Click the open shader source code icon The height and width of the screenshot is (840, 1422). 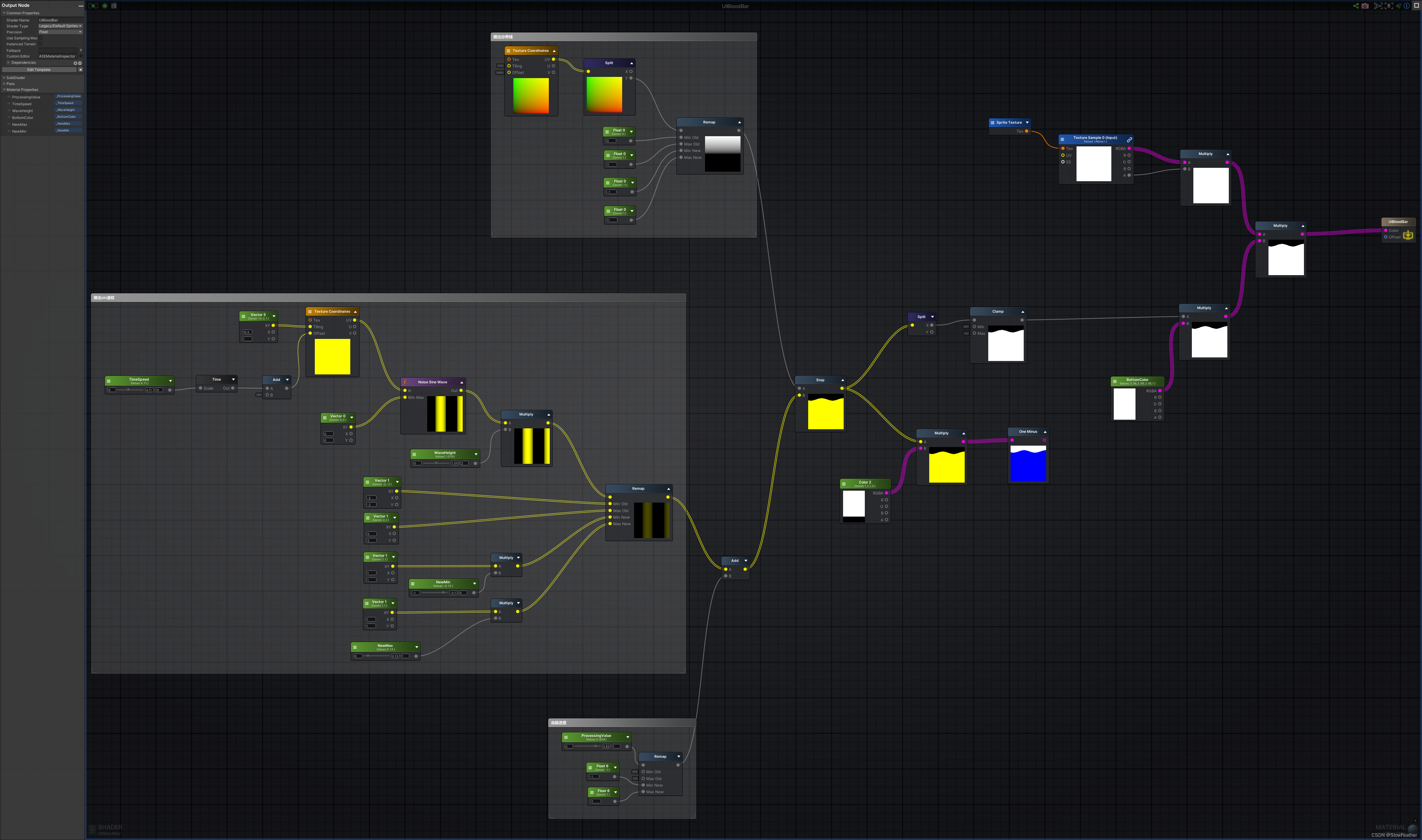(114, 6)
